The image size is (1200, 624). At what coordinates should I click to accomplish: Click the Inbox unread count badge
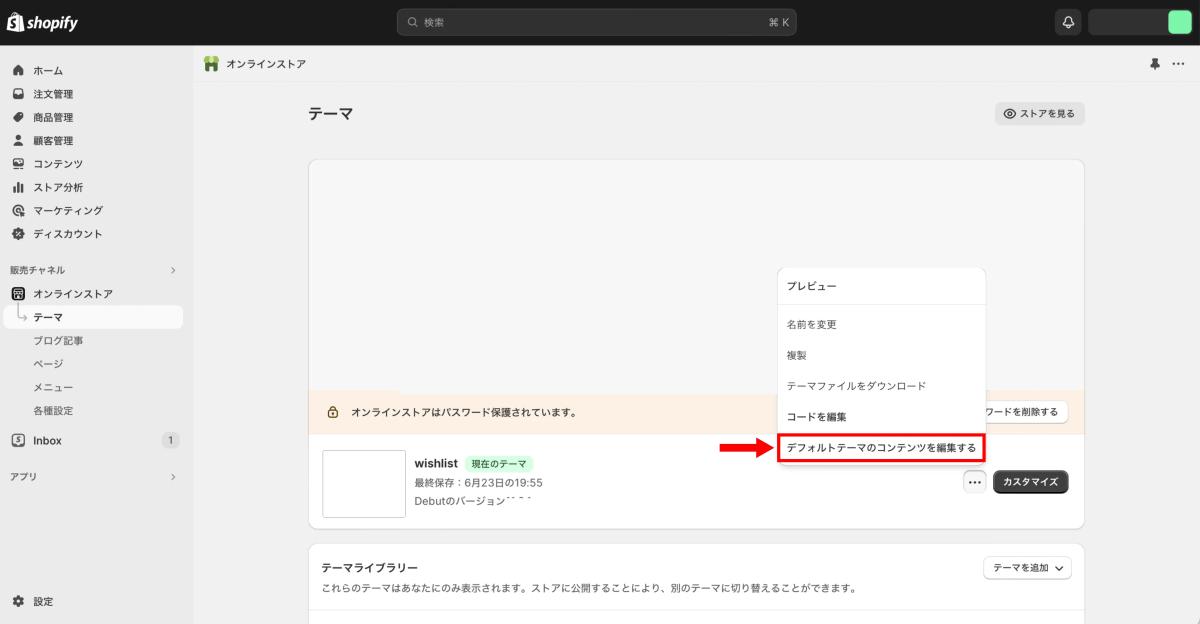(x=170, y=441)
